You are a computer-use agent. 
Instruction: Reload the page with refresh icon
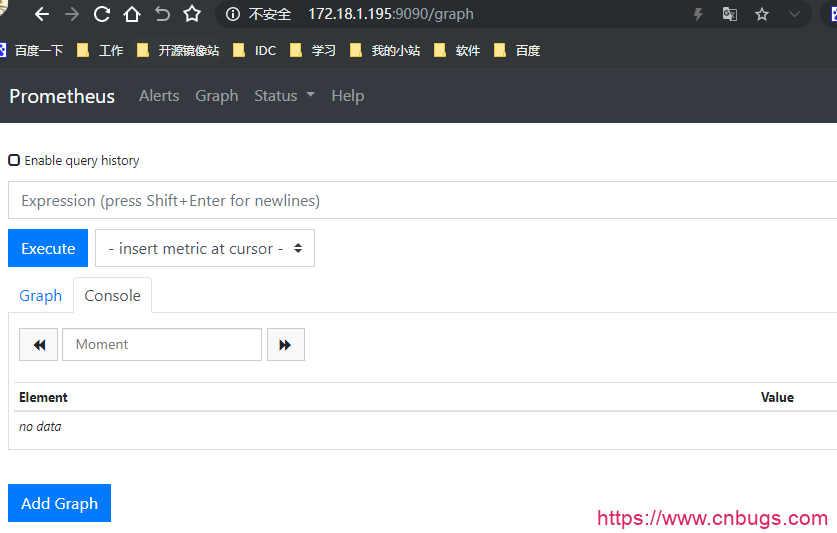(x=101, y=14)
